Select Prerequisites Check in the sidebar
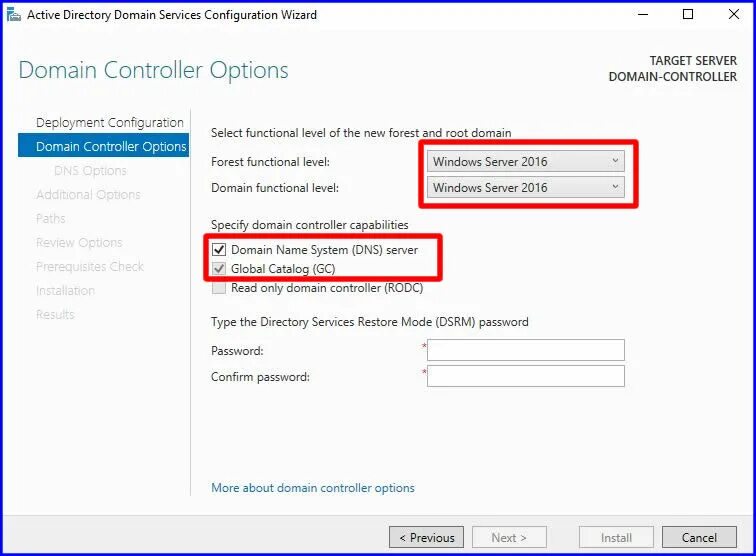Image resolution: width=756 pixels, height=556 pixels. [90, 266]
